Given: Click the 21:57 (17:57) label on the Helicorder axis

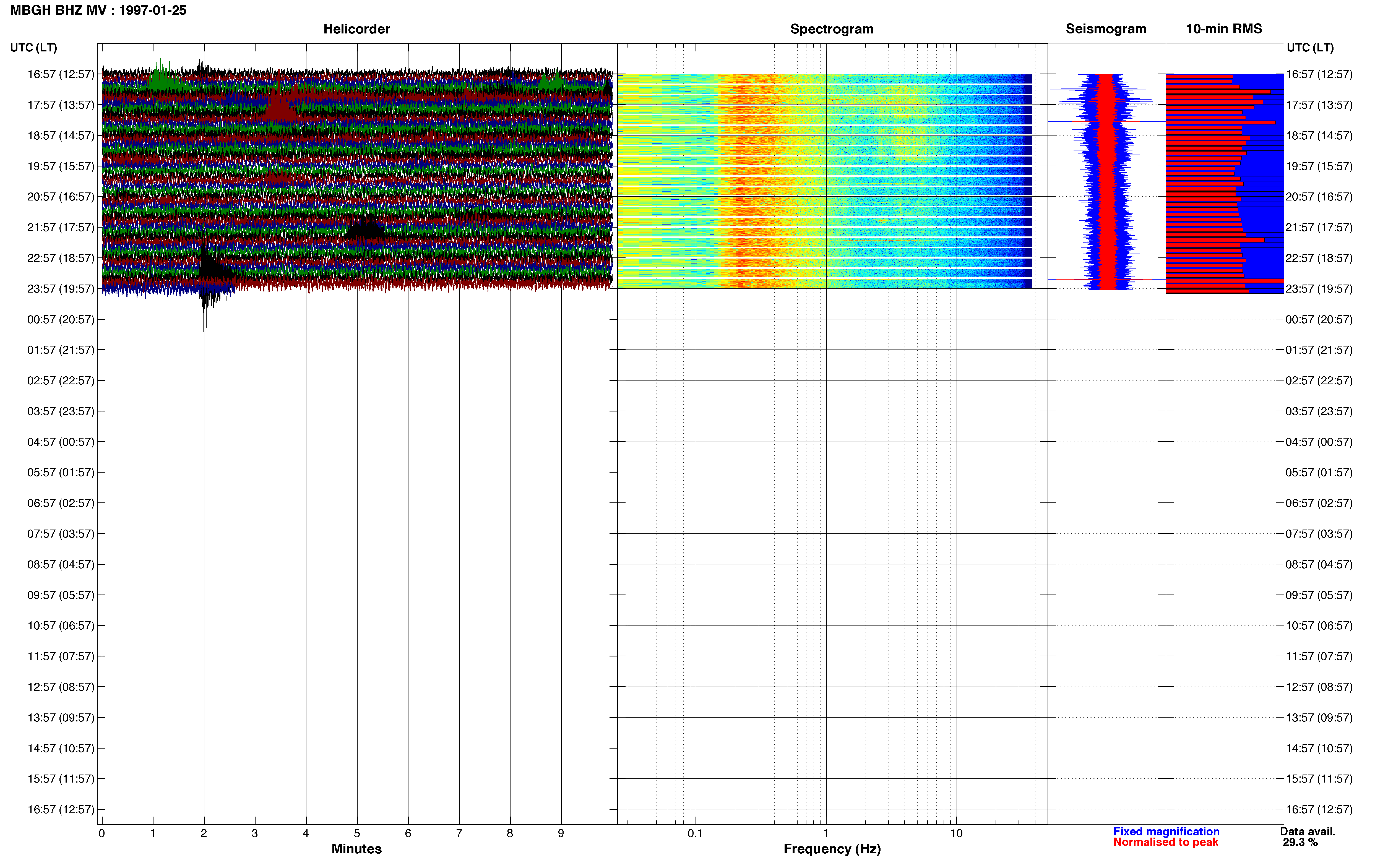Looking at the screenshot, I should (x=61, y=227).
